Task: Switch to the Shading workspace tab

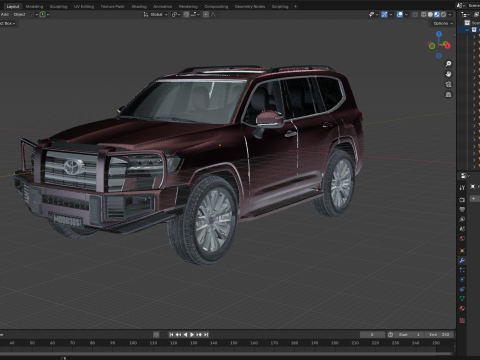Action: click(x=139, y=6)
